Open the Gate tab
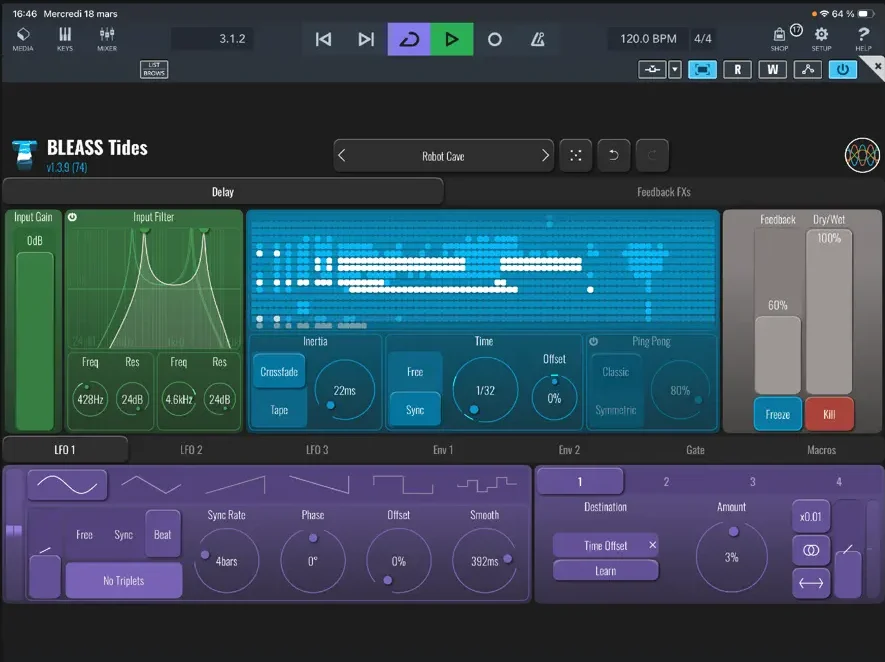The height and width of the screenshot is (662, 885). tap(695, 450)
